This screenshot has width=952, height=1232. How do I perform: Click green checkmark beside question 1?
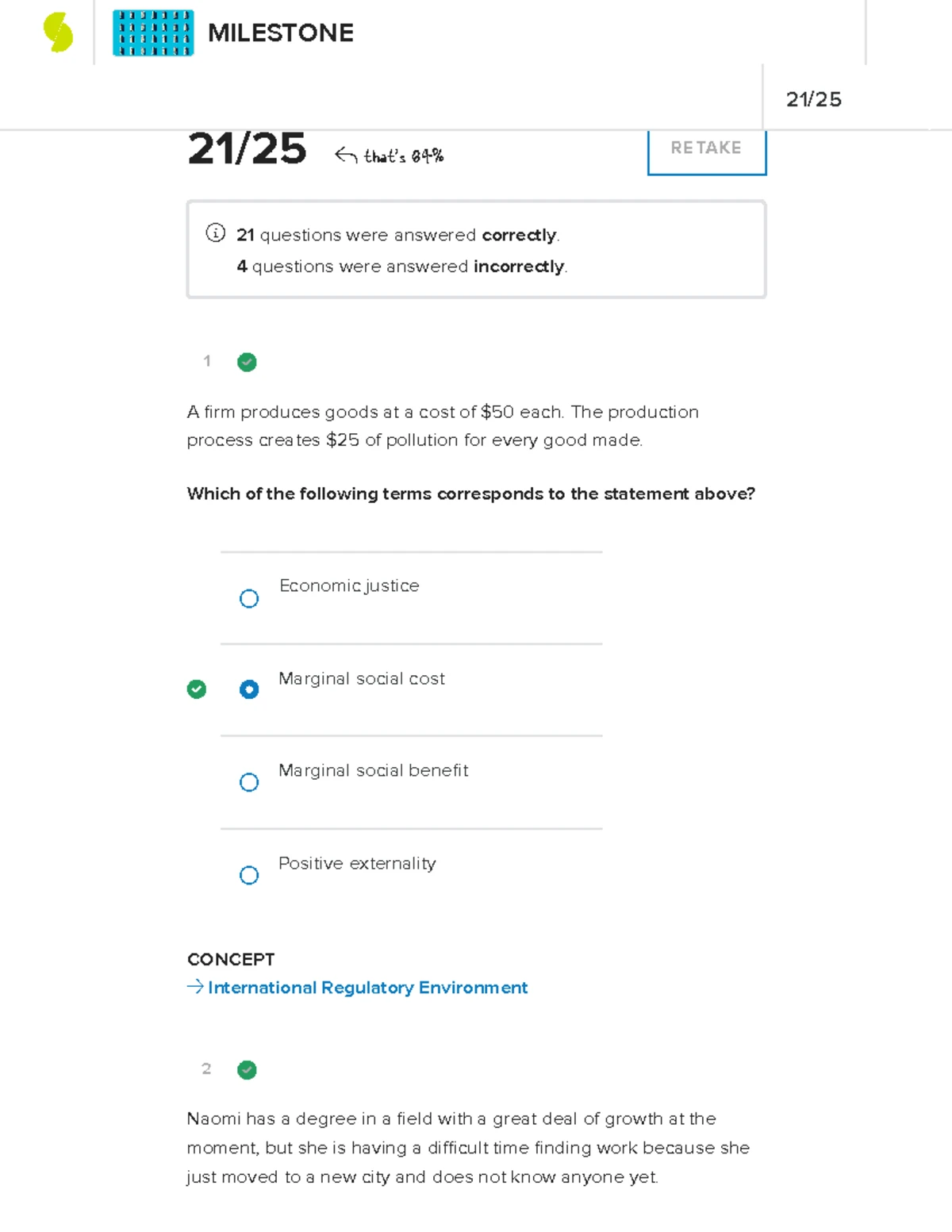click(248, 363)
